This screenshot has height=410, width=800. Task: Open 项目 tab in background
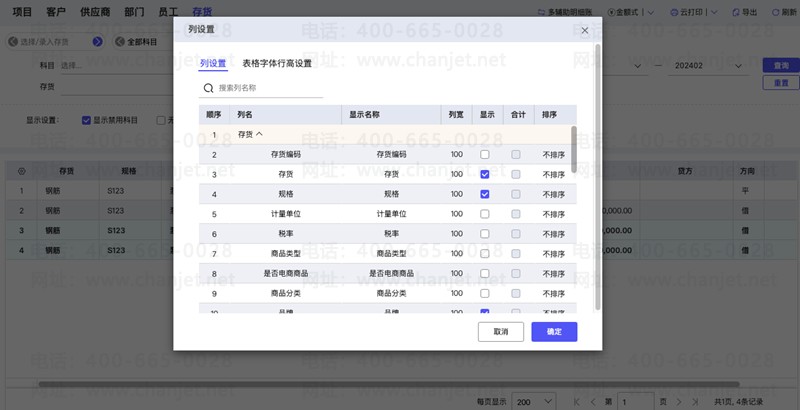[22, 12]
